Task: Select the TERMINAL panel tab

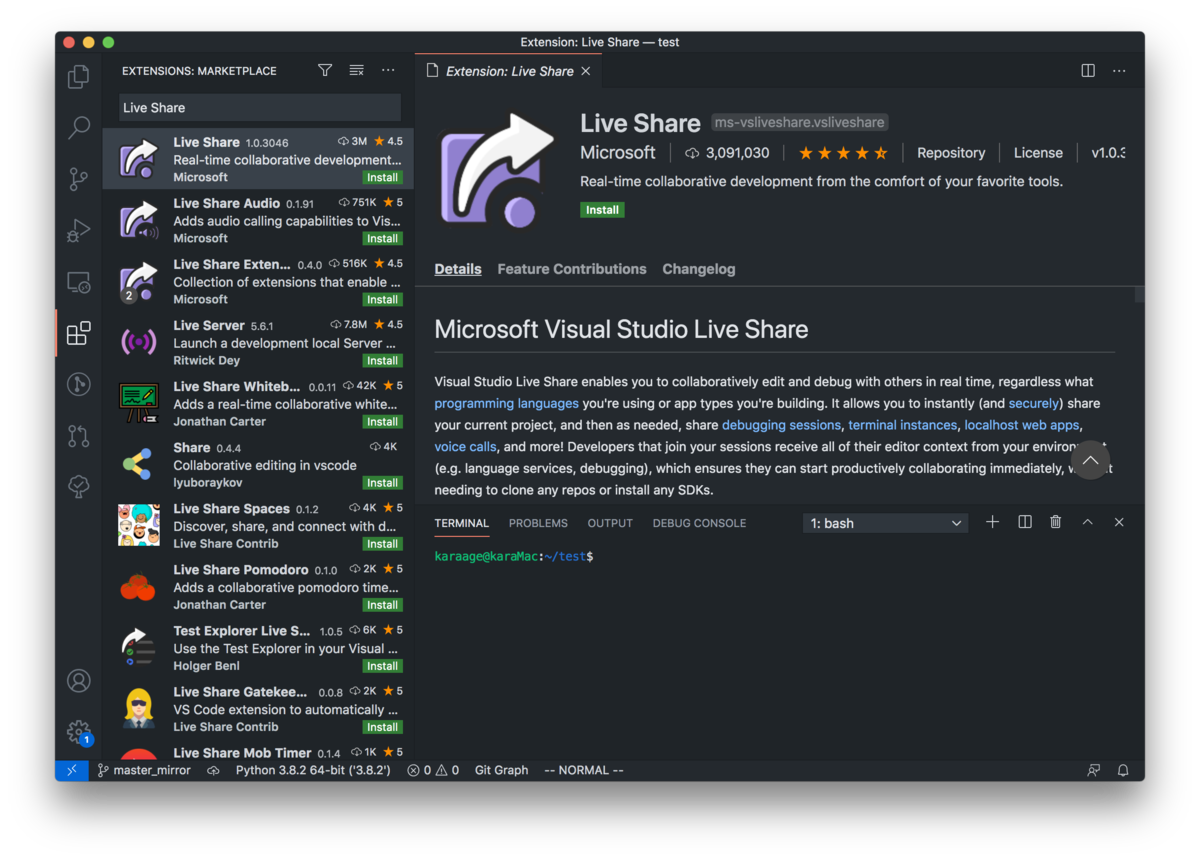Action: click(x=462, y=523)
